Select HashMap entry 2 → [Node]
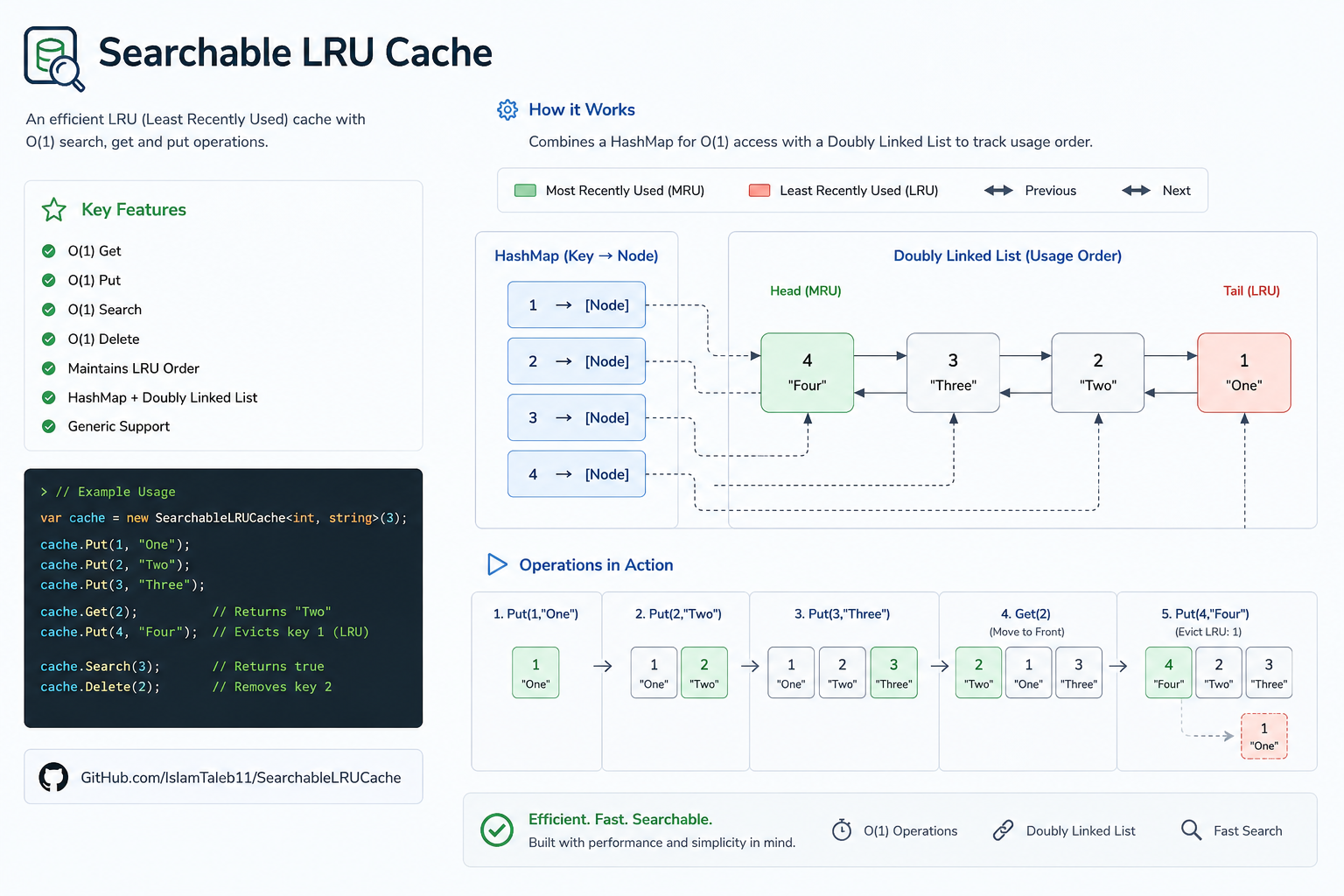 577,361
